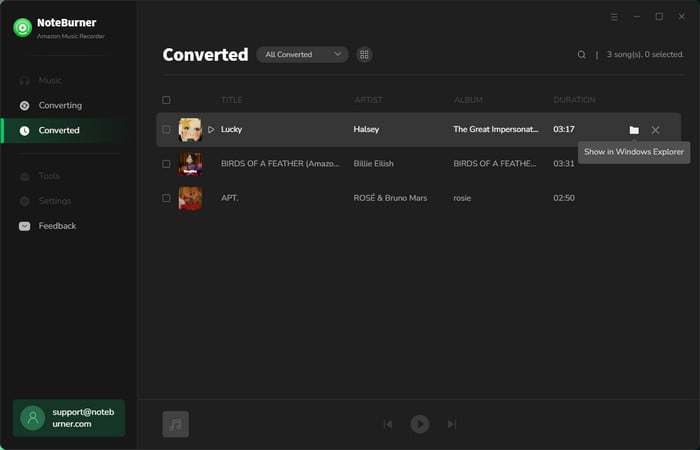Remove Lucky with the X icon
700x450 pixels.
pyautogui.click(x=655, y=130)
